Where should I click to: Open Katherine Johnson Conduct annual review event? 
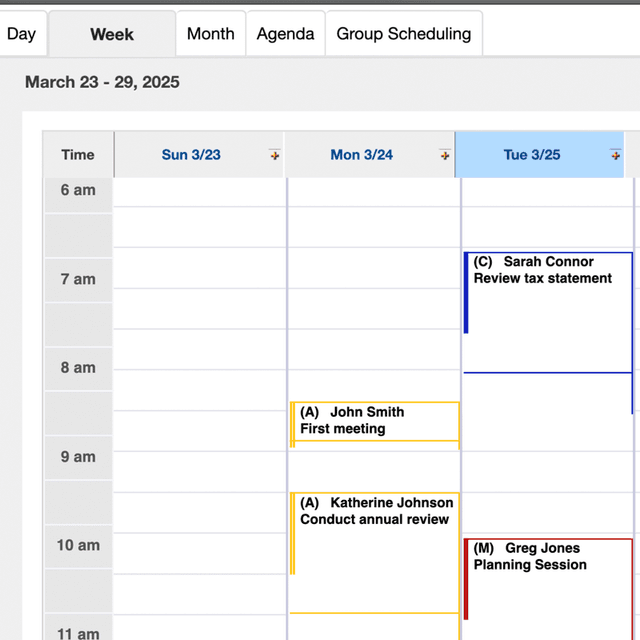375,553
